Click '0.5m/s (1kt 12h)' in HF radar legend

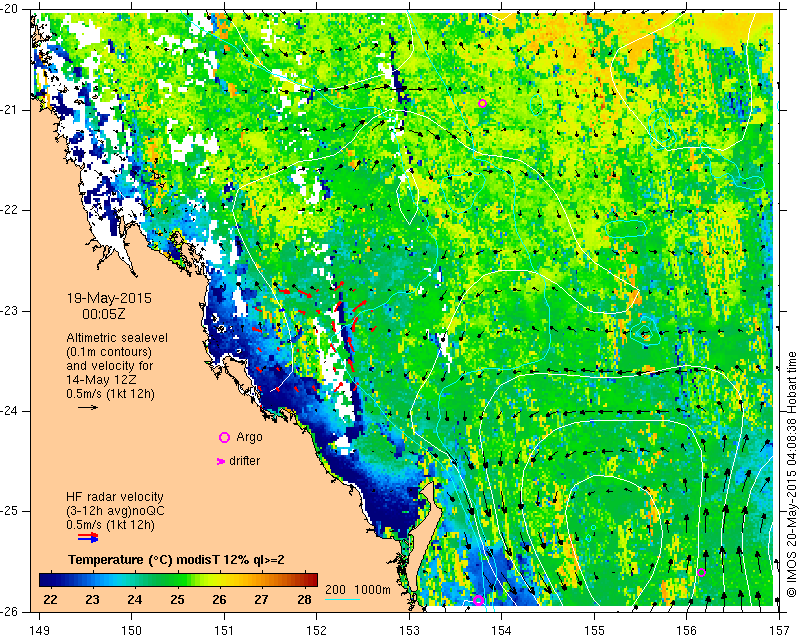[110, 525]
